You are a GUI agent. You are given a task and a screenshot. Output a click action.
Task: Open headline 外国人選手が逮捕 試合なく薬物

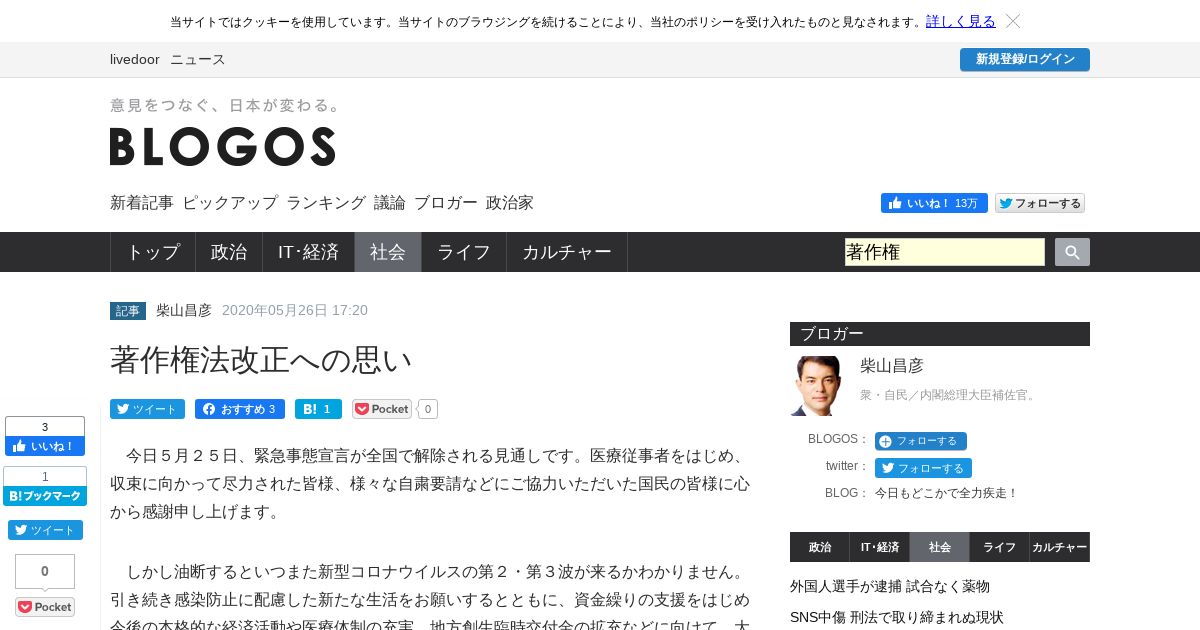tap(890, 586)
